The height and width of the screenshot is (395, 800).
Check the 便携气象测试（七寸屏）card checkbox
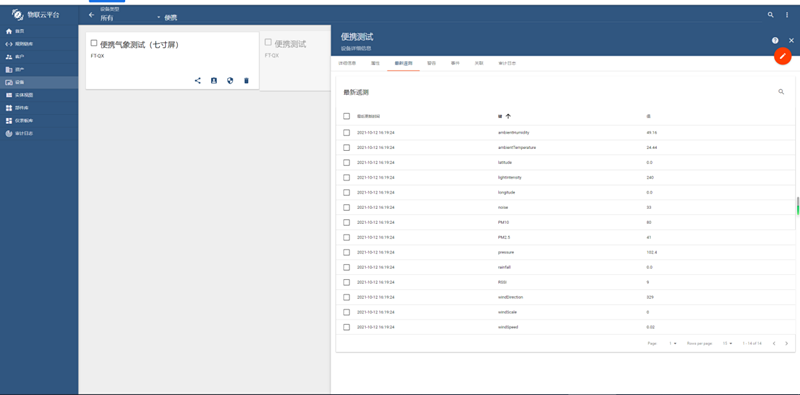point(94,43)
